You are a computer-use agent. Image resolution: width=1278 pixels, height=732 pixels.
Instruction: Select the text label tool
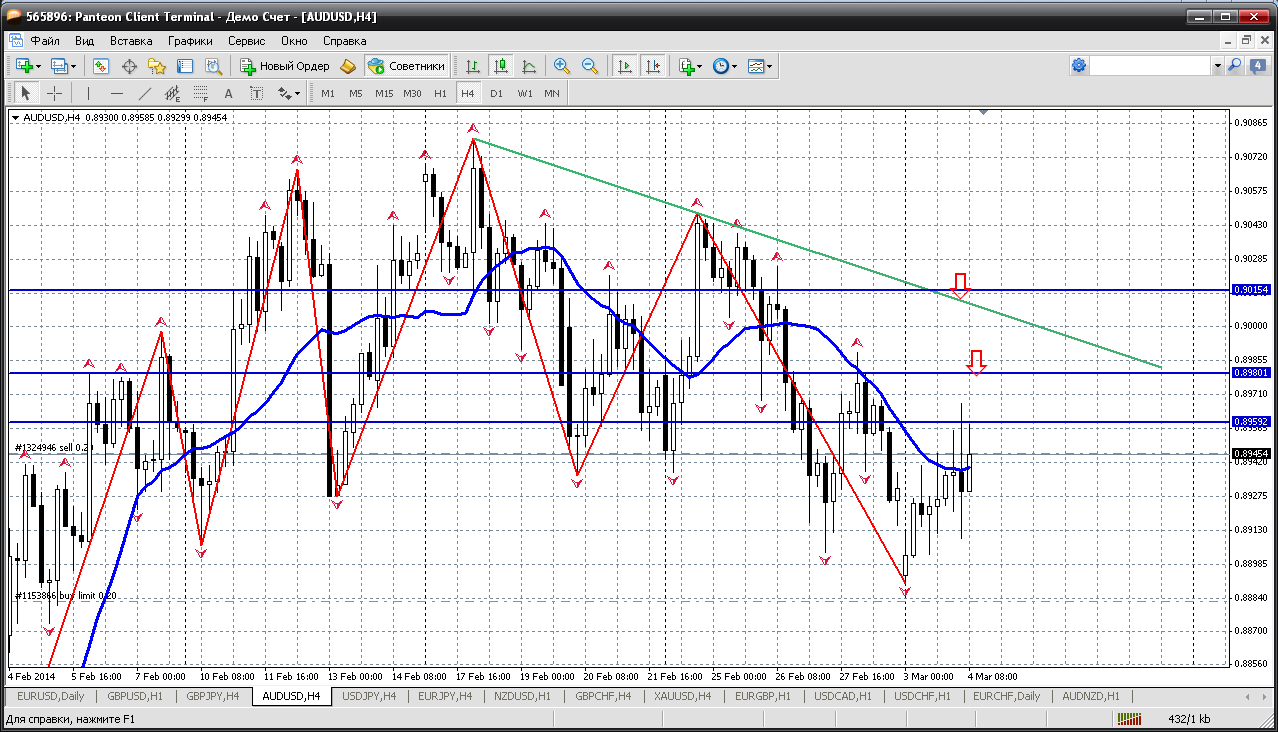(257, 93)
